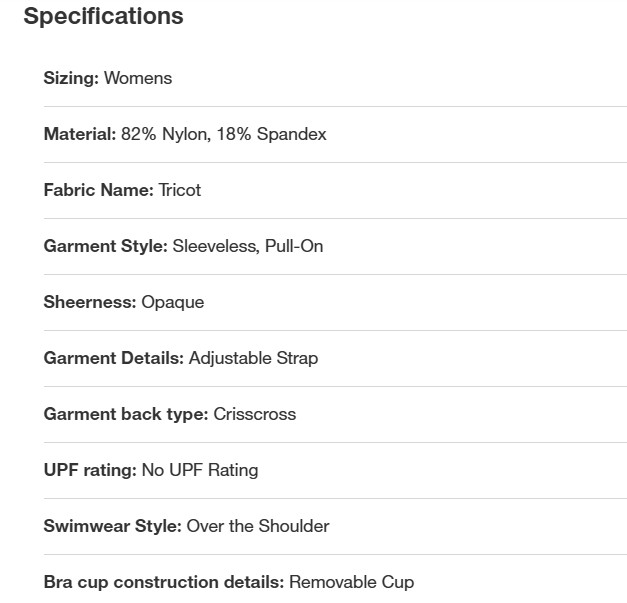Click the Over the Shoulder value
The width and height of the screenshot is (627, 603).
258,526
